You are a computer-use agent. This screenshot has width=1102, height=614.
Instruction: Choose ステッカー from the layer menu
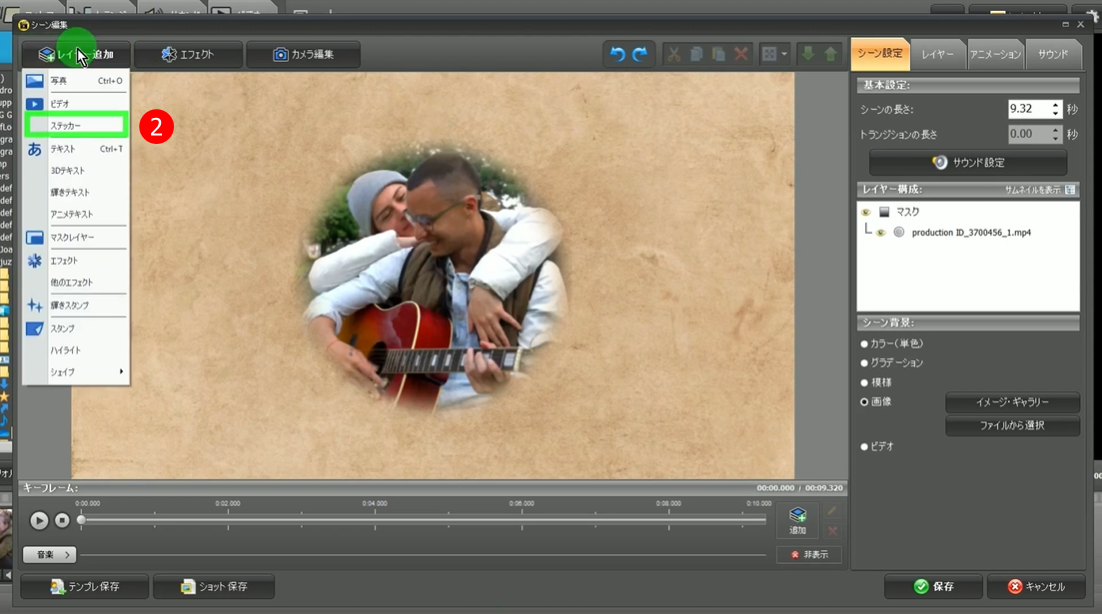click(x=76, y=125)
